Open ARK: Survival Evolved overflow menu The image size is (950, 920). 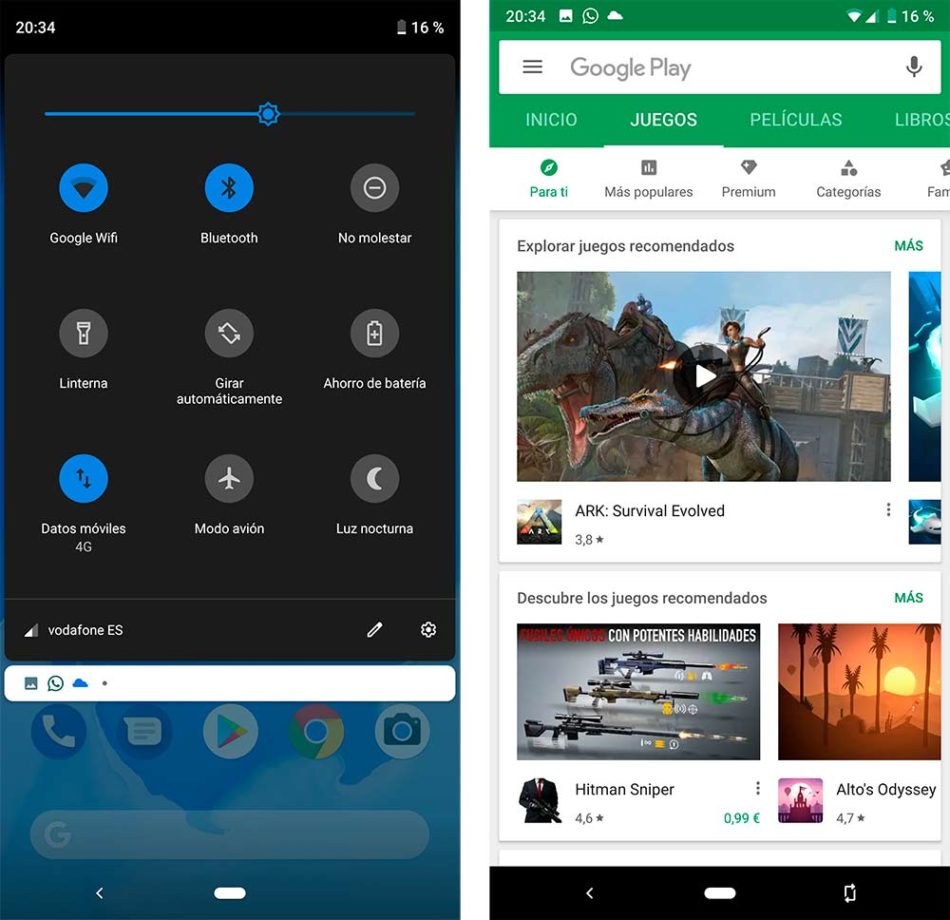(x=888, y=510)
